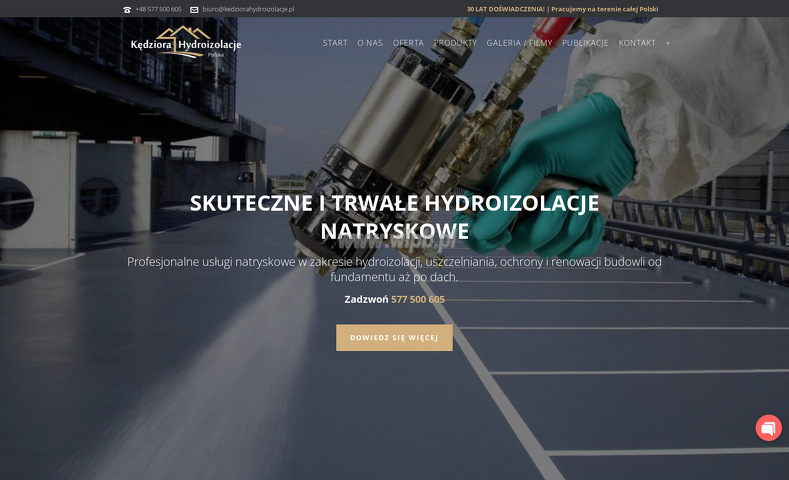Go to the O NAS page

pos(370,43)
